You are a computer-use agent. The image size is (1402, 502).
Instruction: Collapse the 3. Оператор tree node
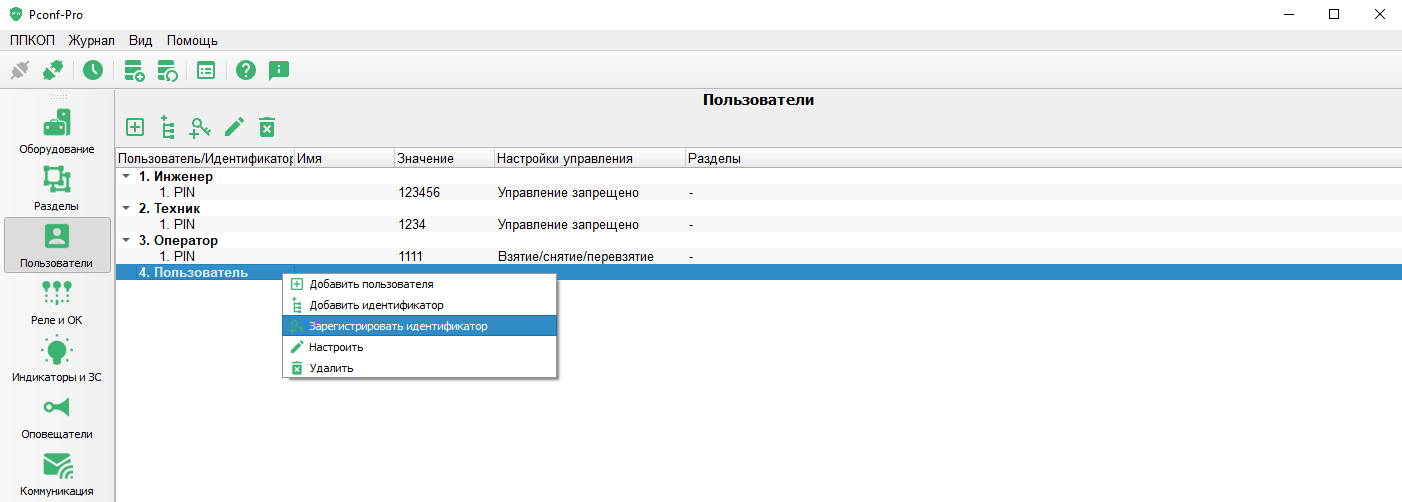coord(125,241)
